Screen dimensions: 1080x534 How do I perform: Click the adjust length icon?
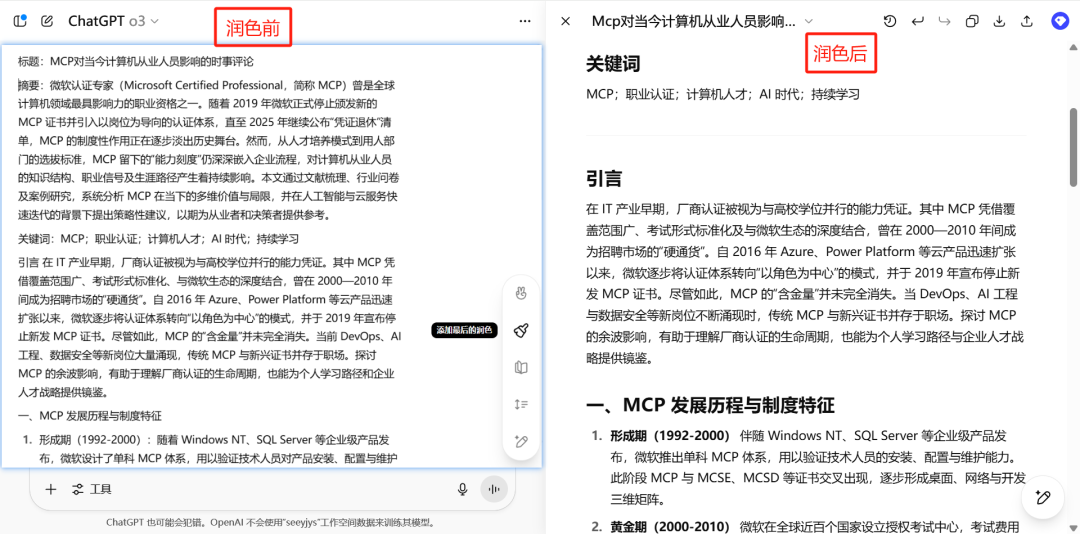pyautogui.click(x=521, y=404)
